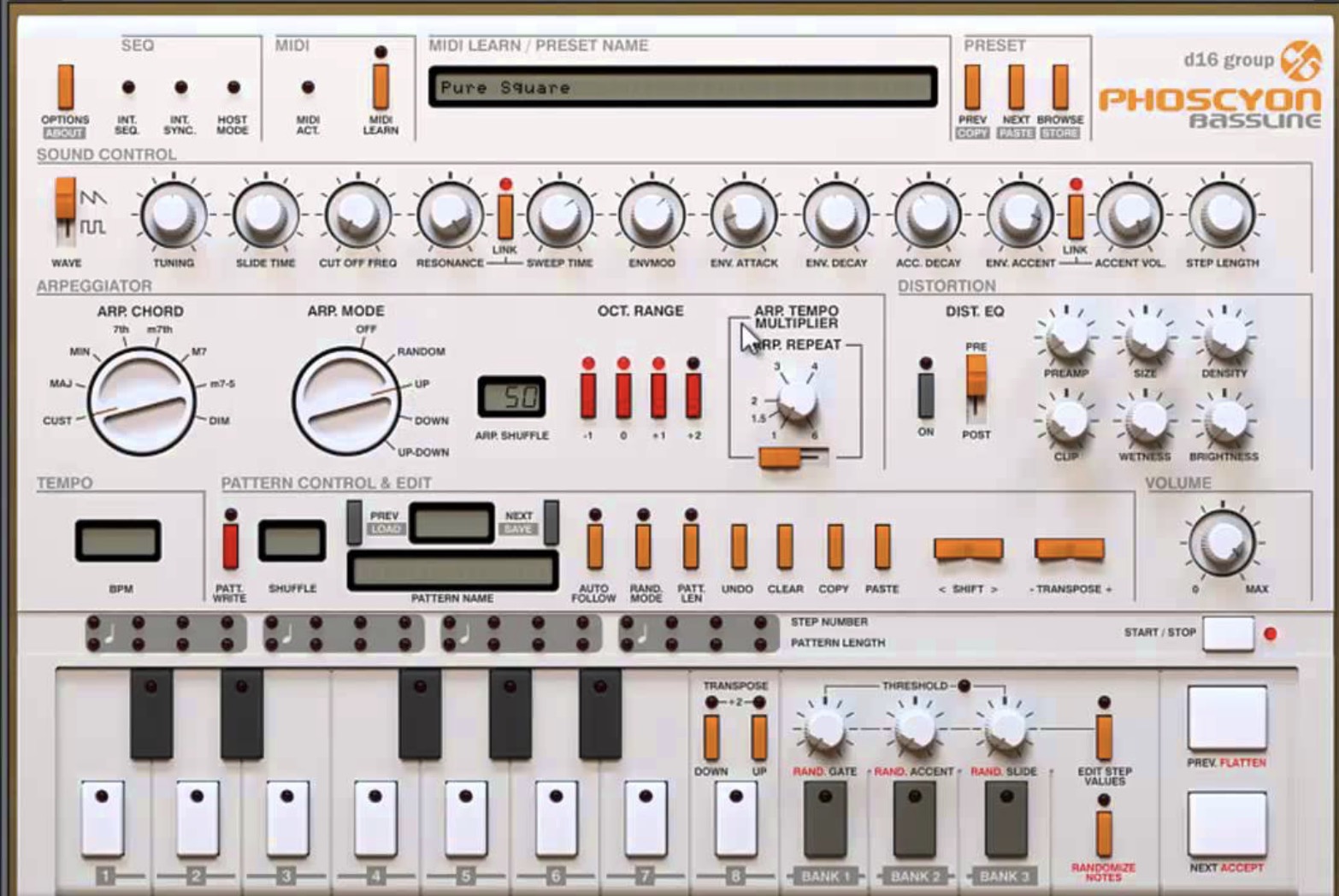Click the d16 group logo icon
The height and width of the screenshot is (896, 1339).
point(1300,61)
